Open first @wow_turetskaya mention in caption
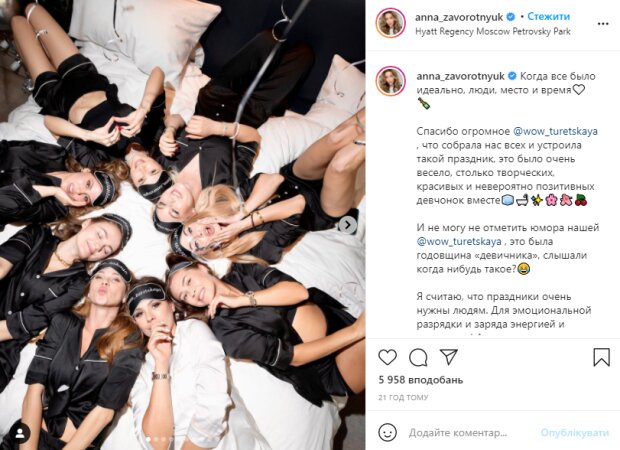The height and width of the screenshot is (450, 620). click(556, 131)
